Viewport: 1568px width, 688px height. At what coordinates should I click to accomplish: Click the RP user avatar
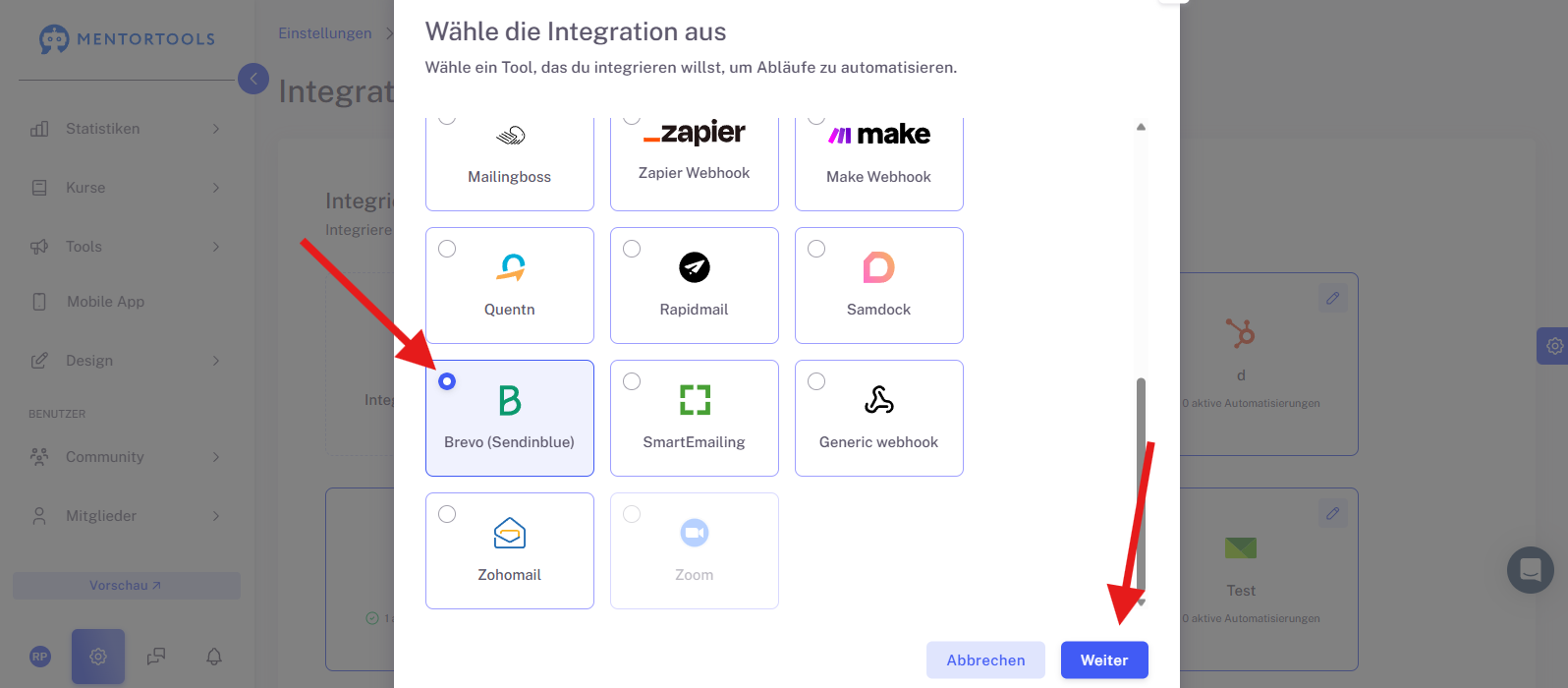click(x=40, y=657)
